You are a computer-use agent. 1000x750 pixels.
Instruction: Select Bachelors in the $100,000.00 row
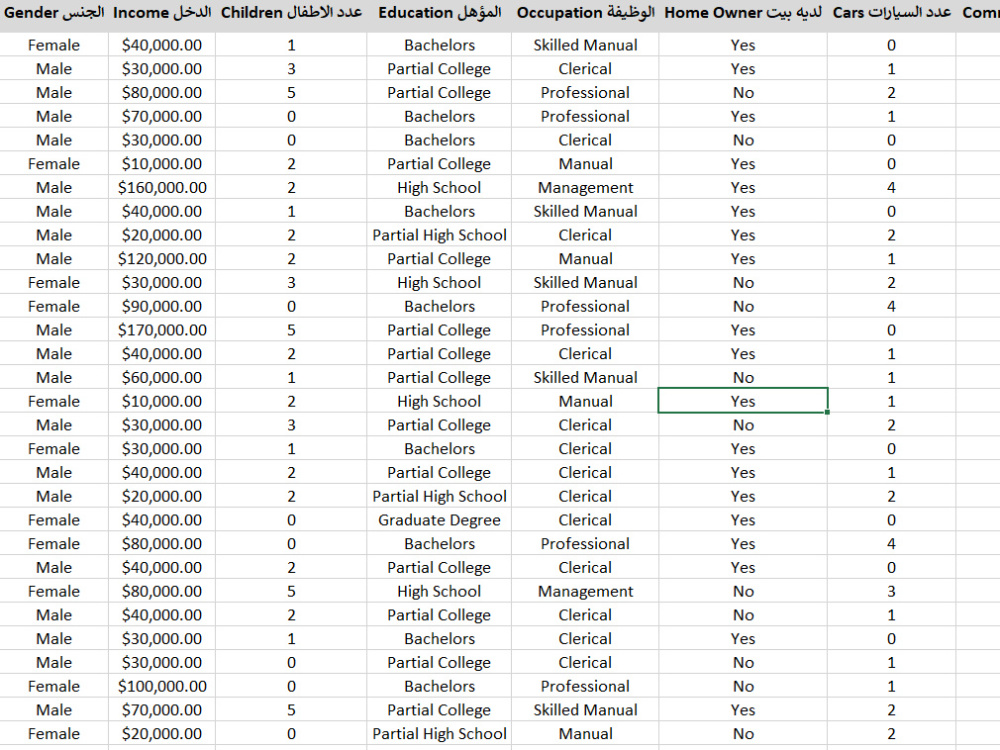439,686
